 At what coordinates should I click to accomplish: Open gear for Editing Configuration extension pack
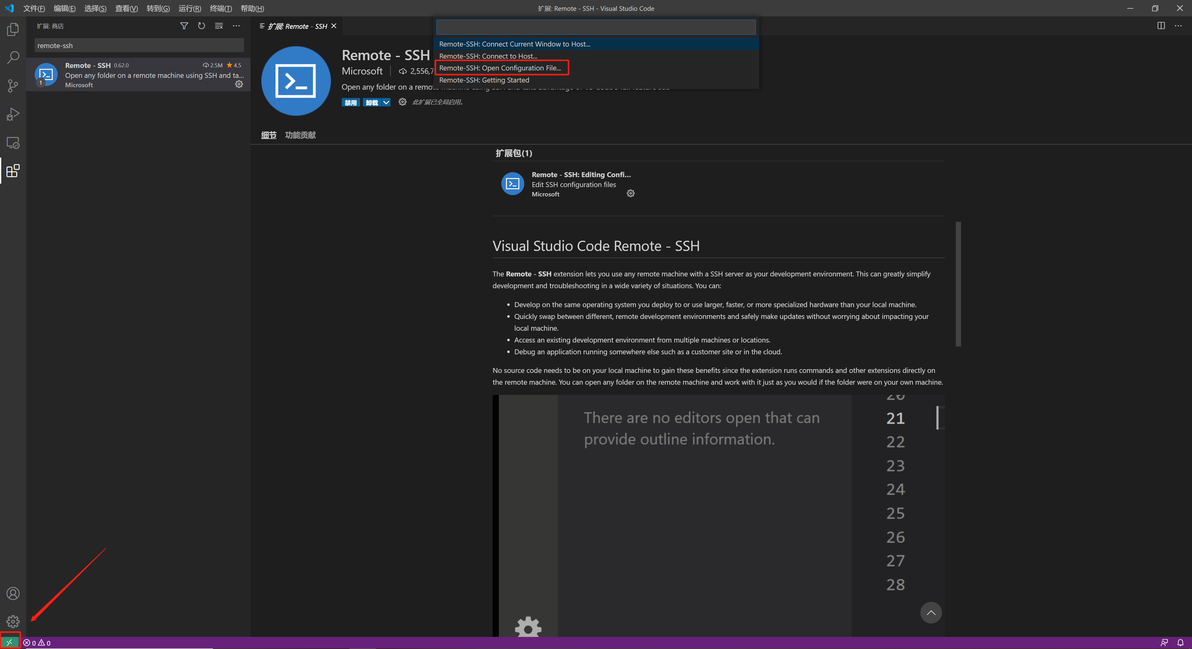(x=630, y=194)
